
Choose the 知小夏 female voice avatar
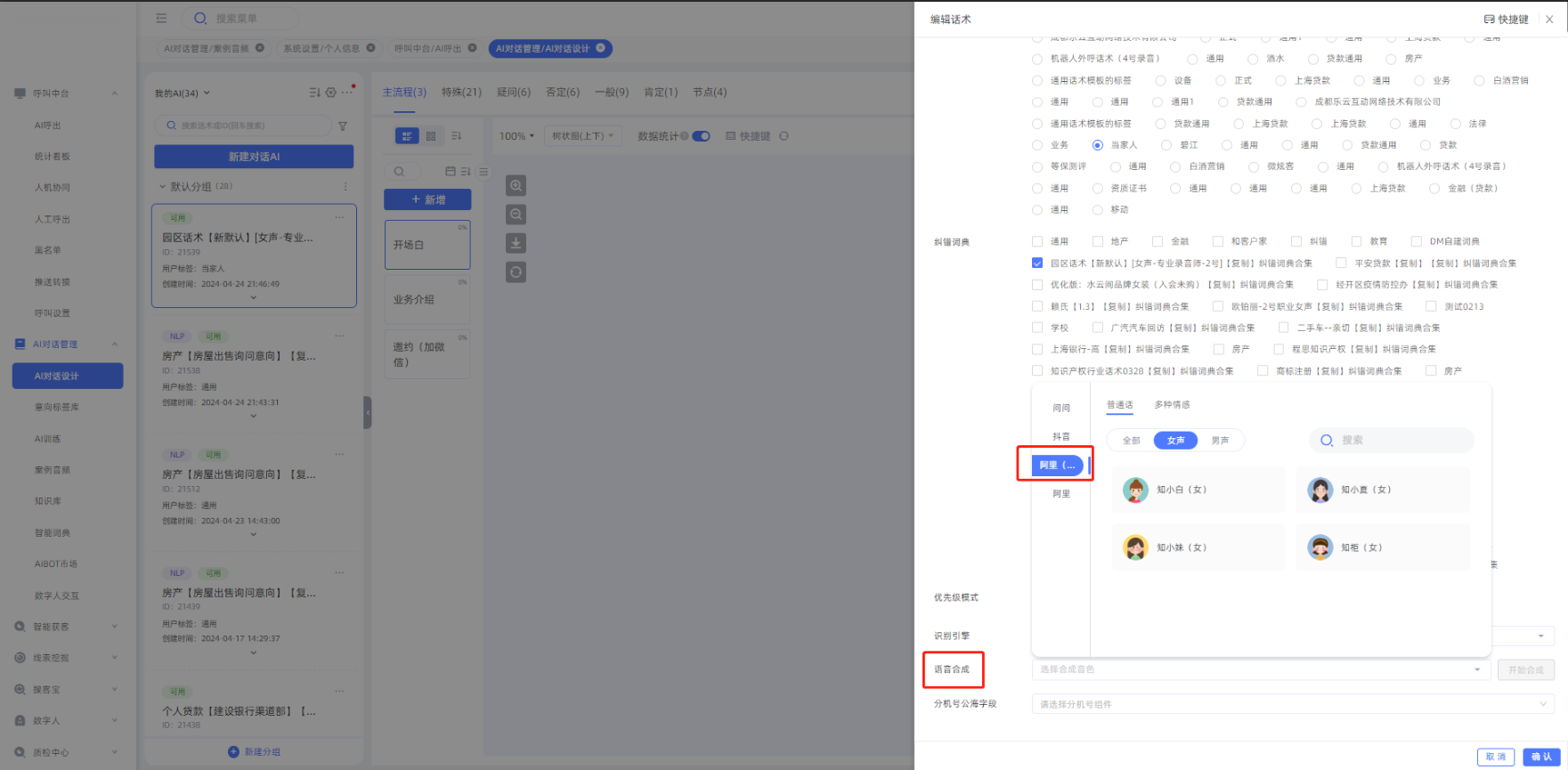1320,490
